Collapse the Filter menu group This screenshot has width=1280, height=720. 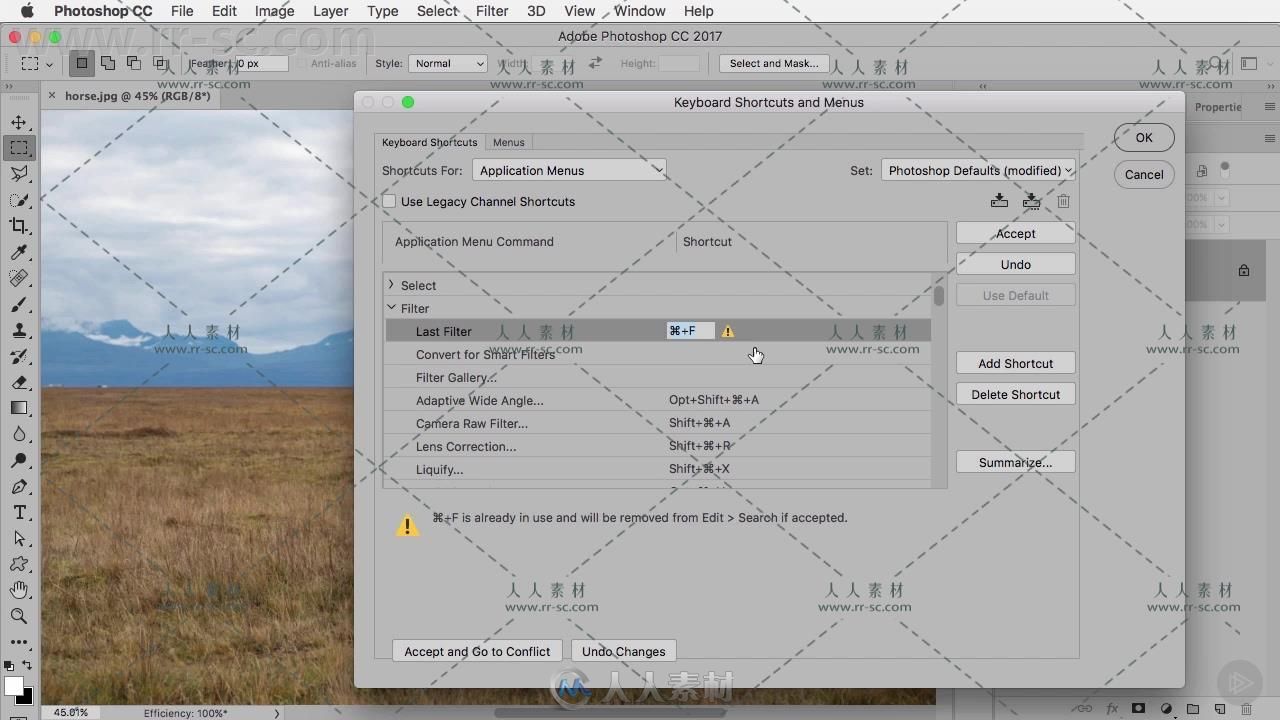(391, 308)
